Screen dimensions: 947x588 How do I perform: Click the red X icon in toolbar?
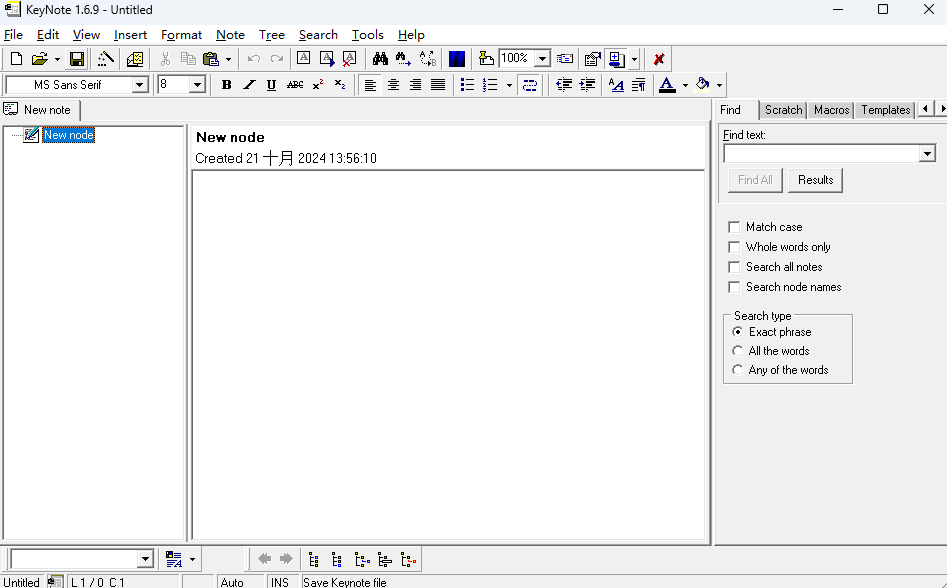(659, 59)
